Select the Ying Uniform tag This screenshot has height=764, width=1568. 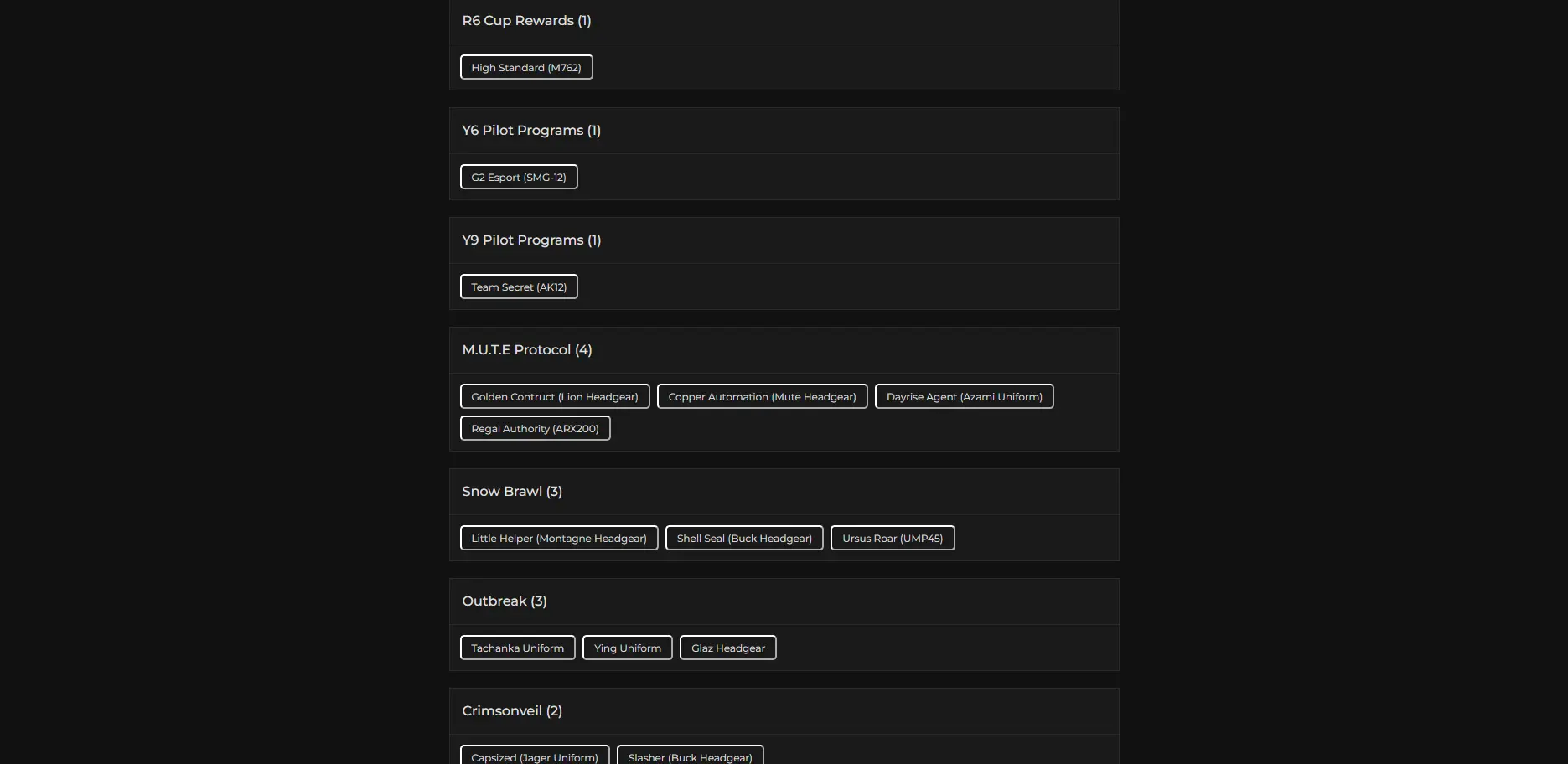(627, 648)
